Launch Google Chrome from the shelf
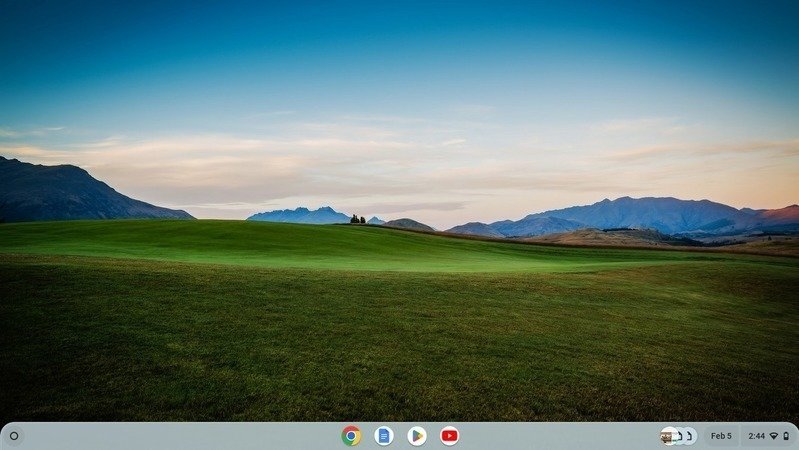The width and height of the screenshot is (799, 450). (350, 436)
